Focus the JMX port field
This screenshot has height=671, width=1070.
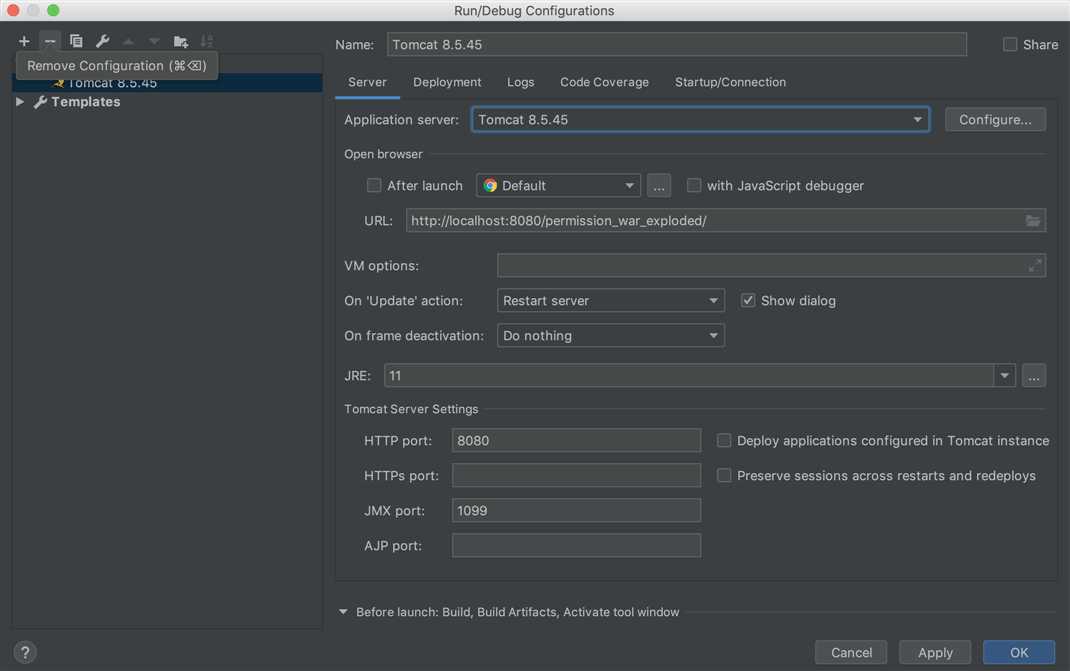coord(576,511)
